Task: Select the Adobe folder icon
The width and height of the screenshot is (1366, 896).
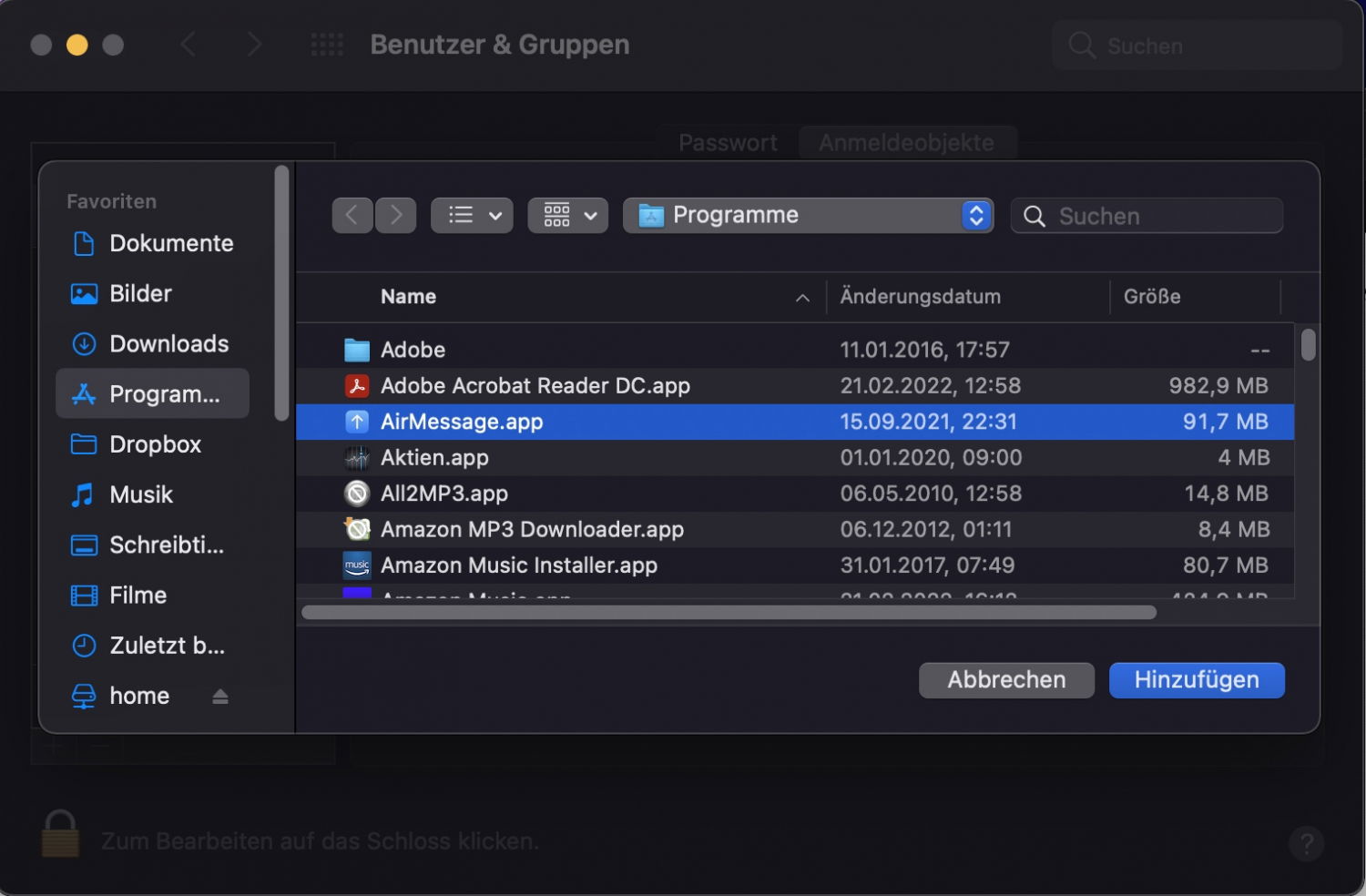Action: (357, 350)
